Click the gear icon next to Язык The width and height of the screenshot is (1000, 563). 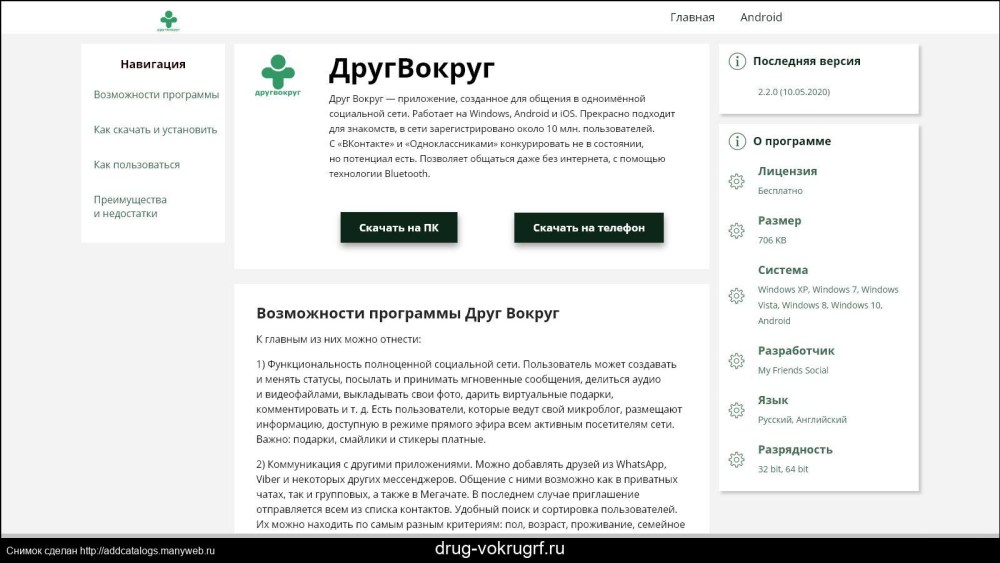tap(737, 410)
